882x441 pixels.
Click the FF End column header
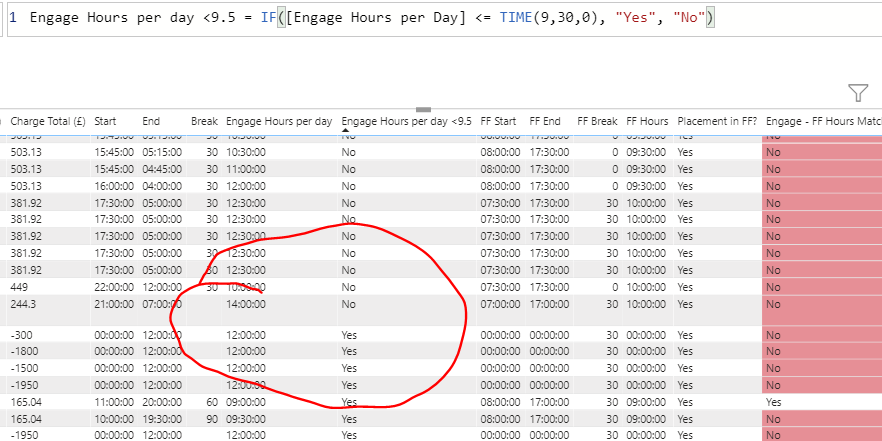click(x=545, y=121)
